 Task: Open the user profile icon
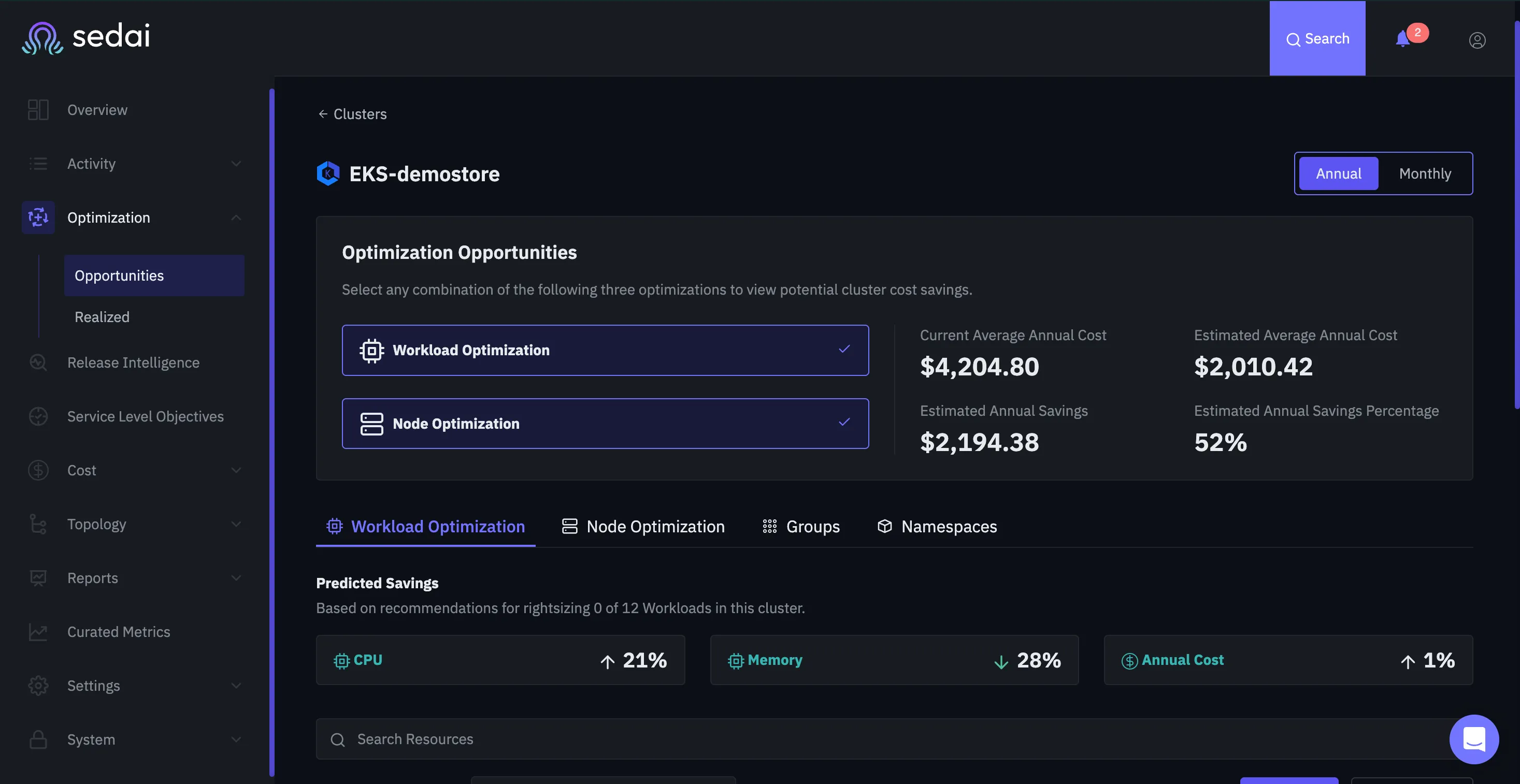click(1477, 39)
